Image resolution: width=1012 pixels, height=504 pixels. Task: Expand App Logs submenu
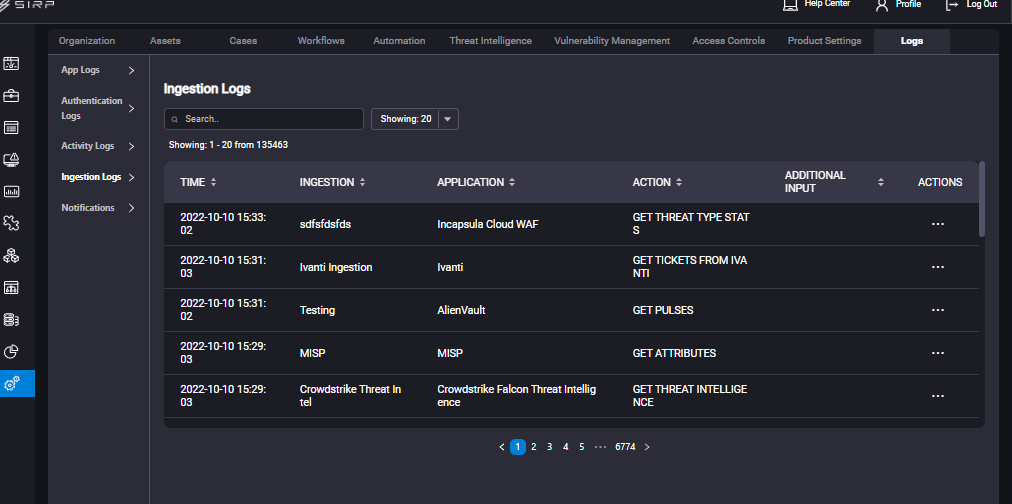(x=131, y=70)
